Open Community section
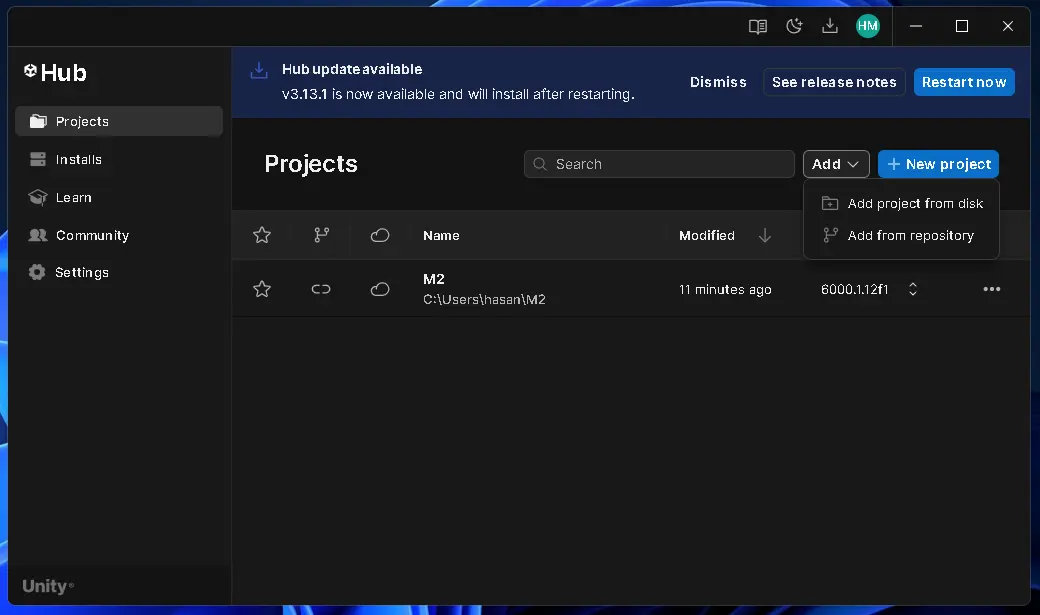1040x615 pixels. click(119, 236)
